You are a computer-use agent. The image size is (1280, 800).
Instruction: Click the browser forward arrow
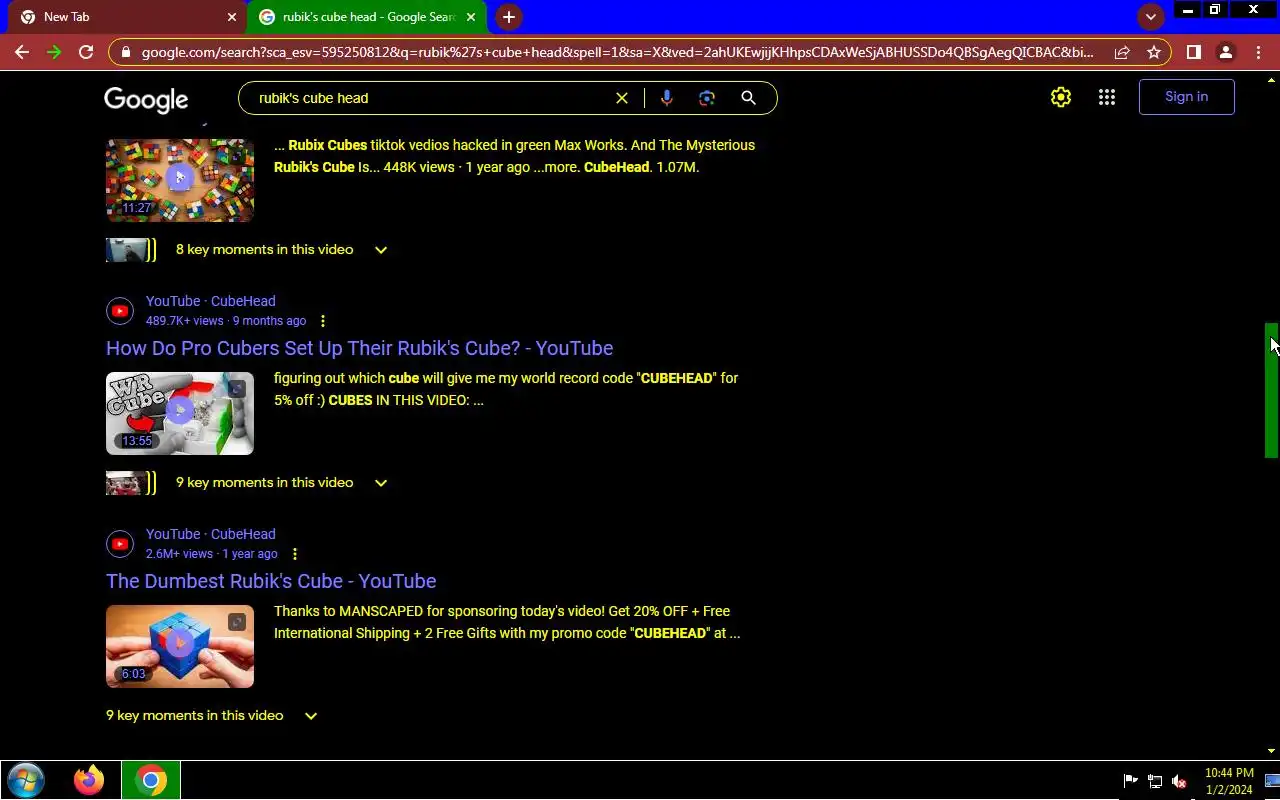54,52
